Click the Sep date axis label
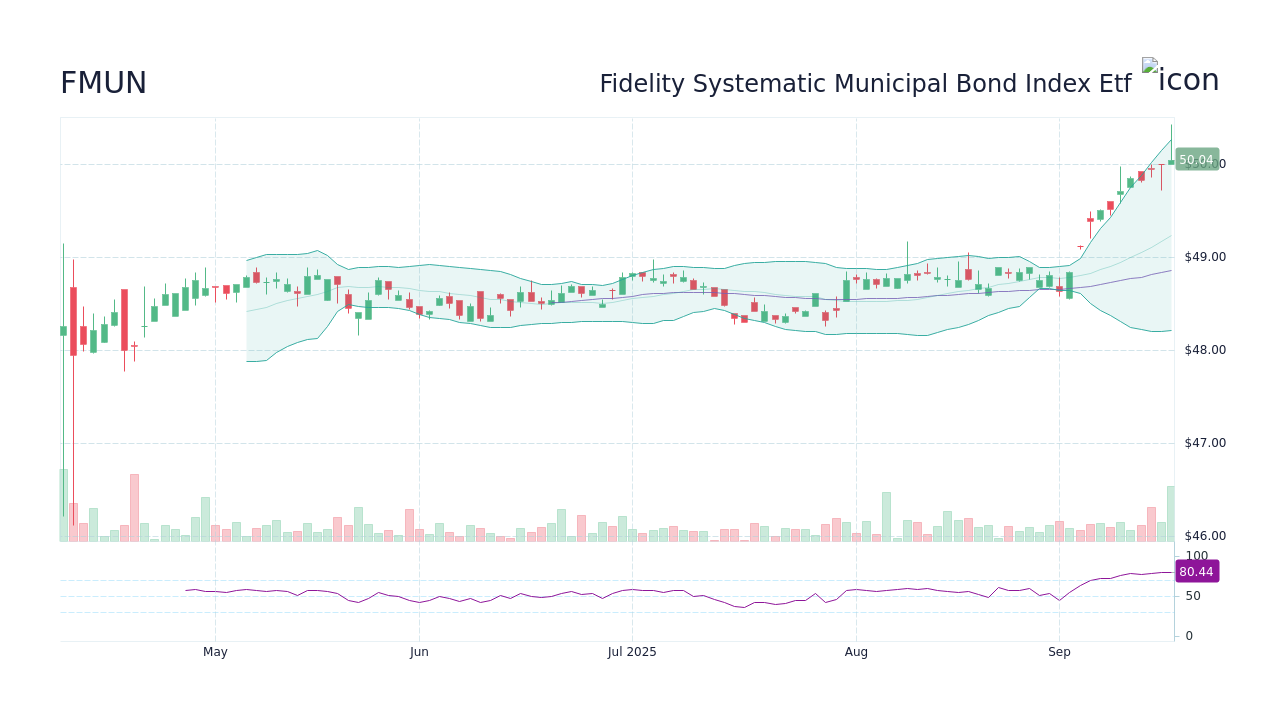 [1059, 652]
